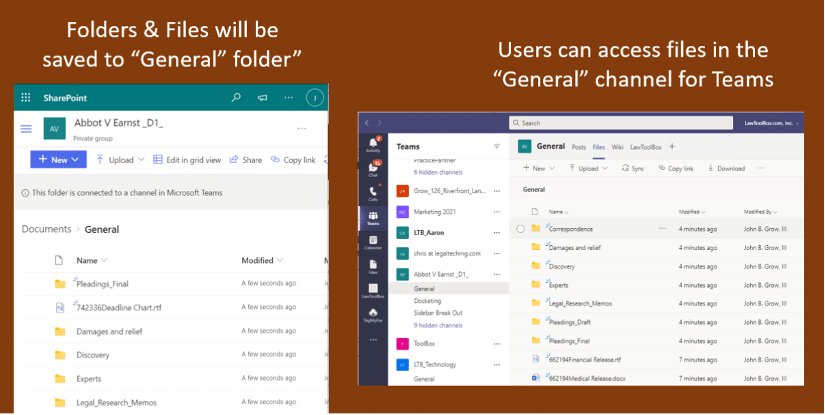Open 662194Medical Release.docx in Teams

pos(587,378)
